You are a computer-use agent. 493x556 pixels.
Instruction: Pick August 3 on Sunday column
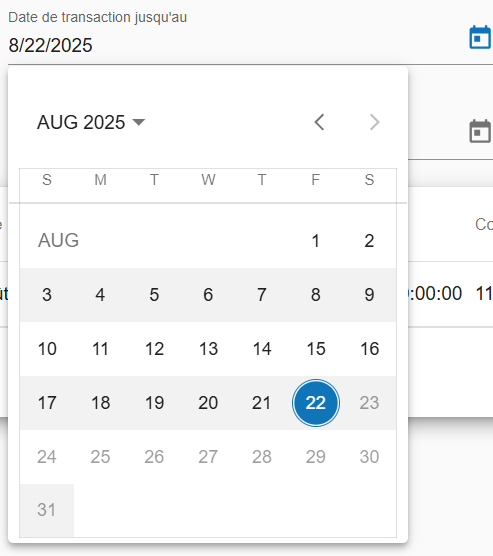47,295
